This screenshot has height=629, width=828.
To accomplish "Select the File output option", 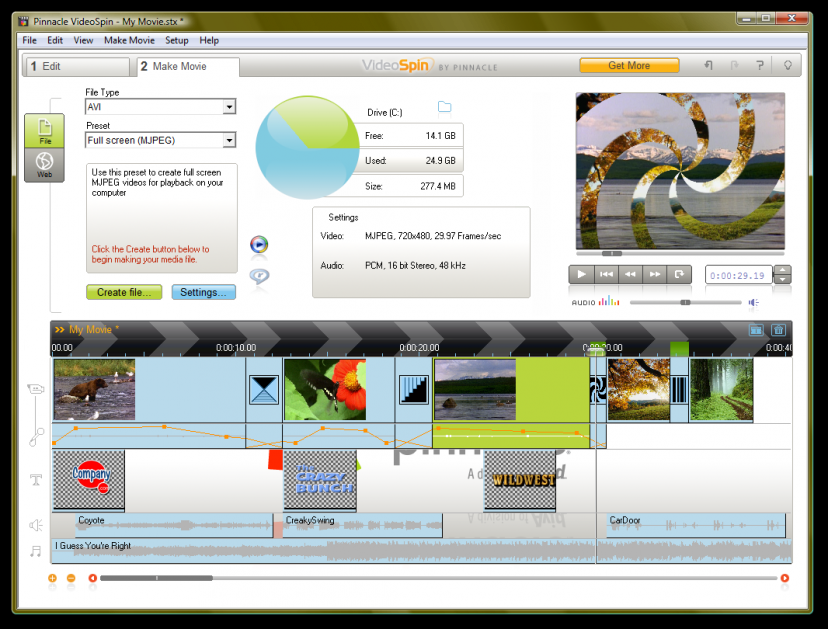I will pos(45,131).
